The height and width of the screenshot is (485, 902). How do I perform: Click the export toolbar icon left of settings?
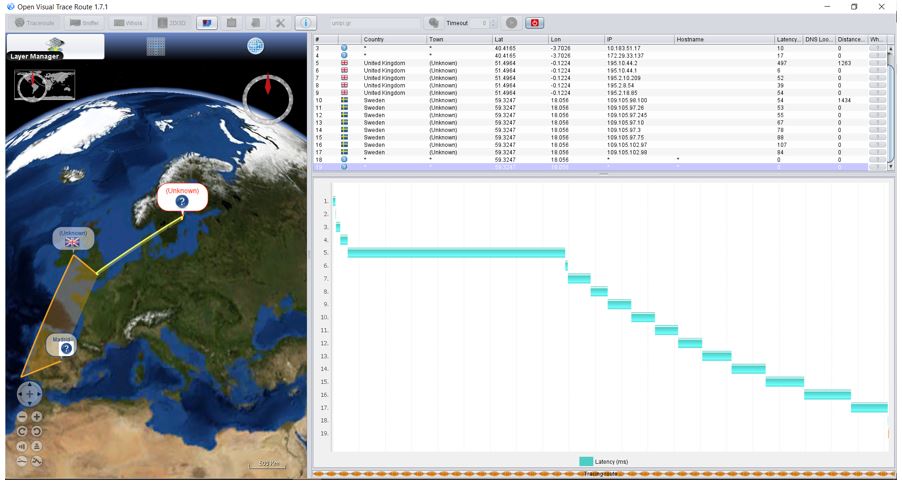(x=256, y=23)
